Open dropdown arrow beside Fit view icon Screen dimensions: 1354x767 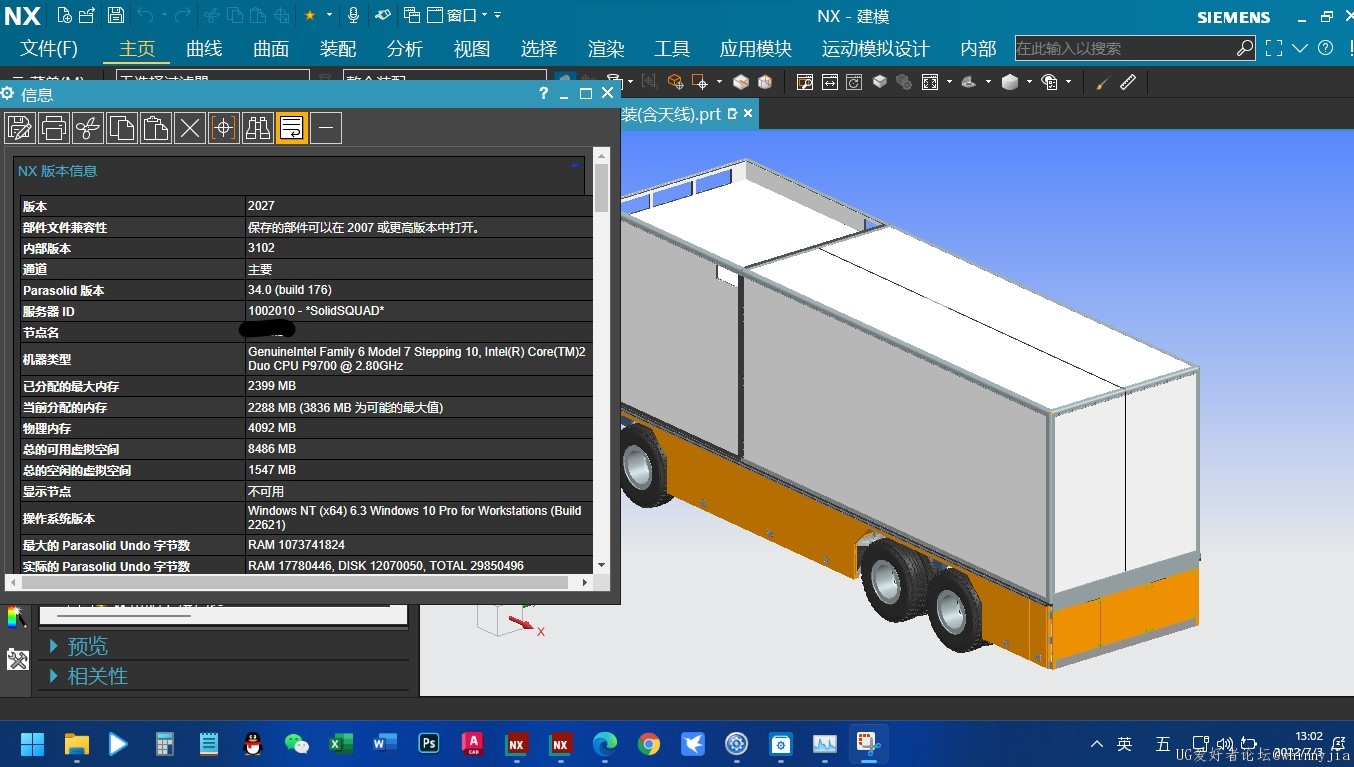coord(948,82)
